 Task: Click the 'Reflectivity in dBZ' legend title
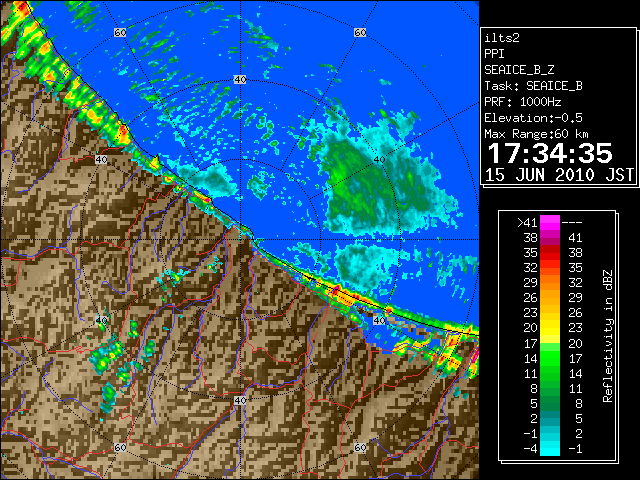(607, 336)
